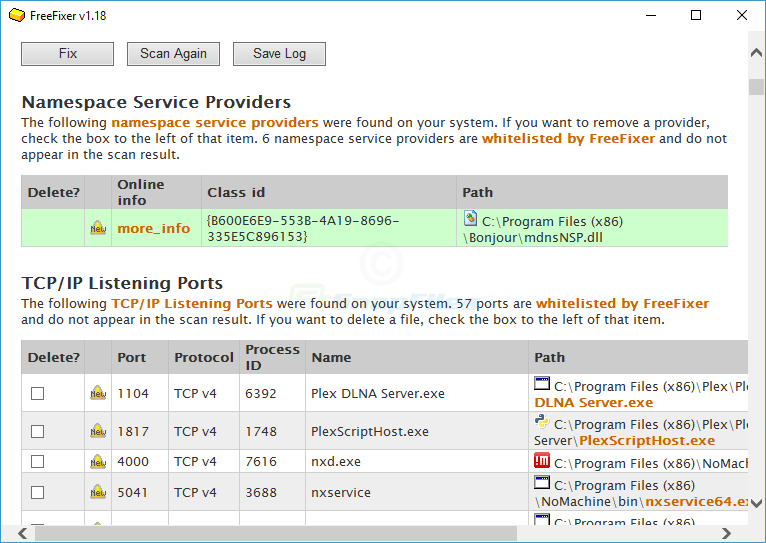Click the Namespace Service Providers heading
This screenshot has width=766, height=543.
coord(156,102)
